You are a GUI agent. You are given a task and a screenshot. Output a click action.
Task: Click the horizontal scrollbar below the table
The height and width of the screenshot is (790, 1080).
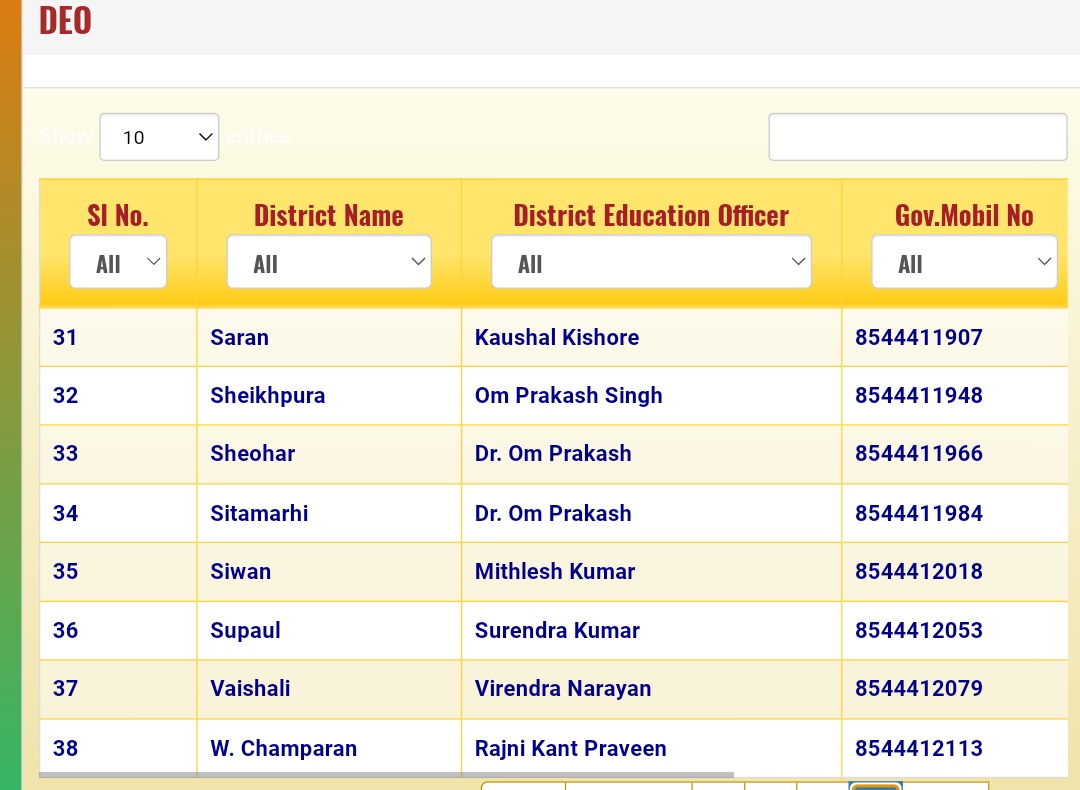[x=387, y=774]
